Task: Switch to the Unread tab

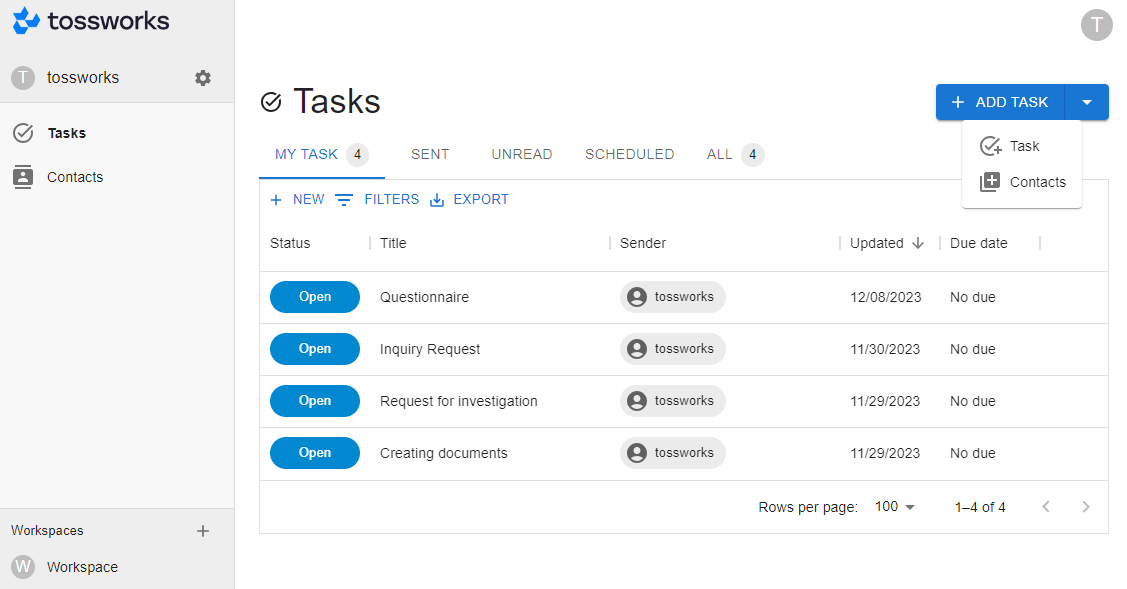Action: (522, 154)
